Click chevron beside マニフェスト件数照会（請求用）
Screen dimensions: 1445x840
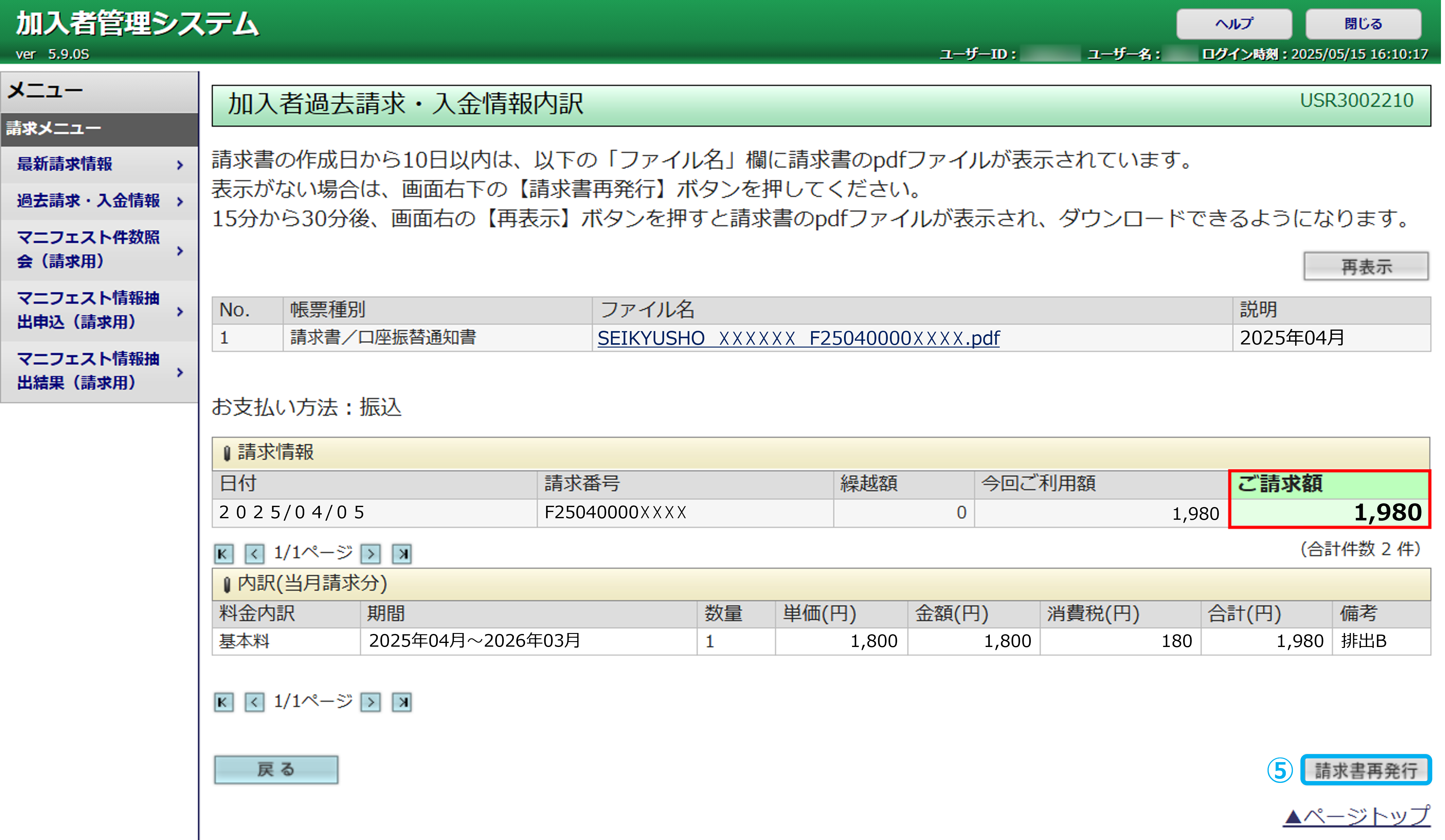(180, 250)
